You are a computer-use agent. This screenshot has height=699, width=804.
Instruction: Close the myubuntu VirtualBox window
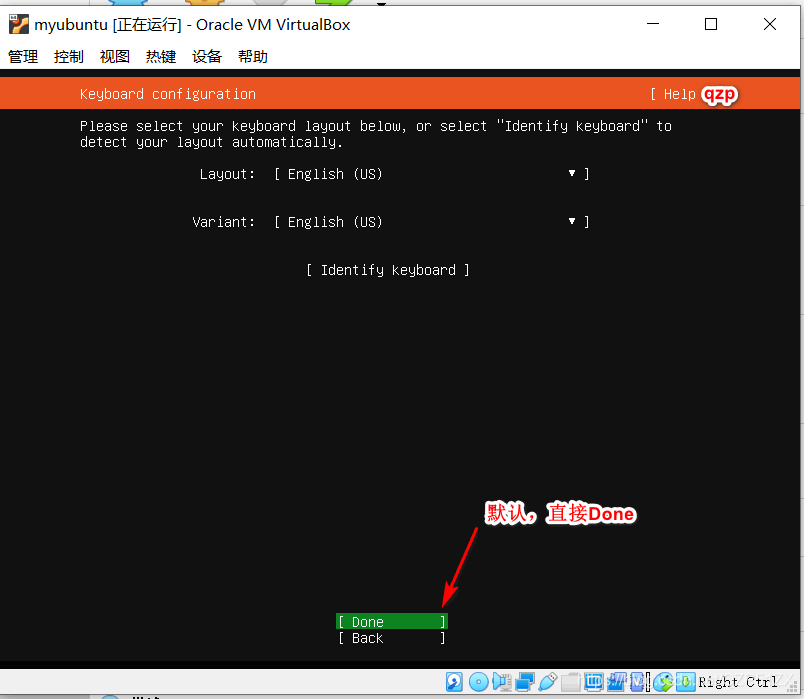(770, 24)
